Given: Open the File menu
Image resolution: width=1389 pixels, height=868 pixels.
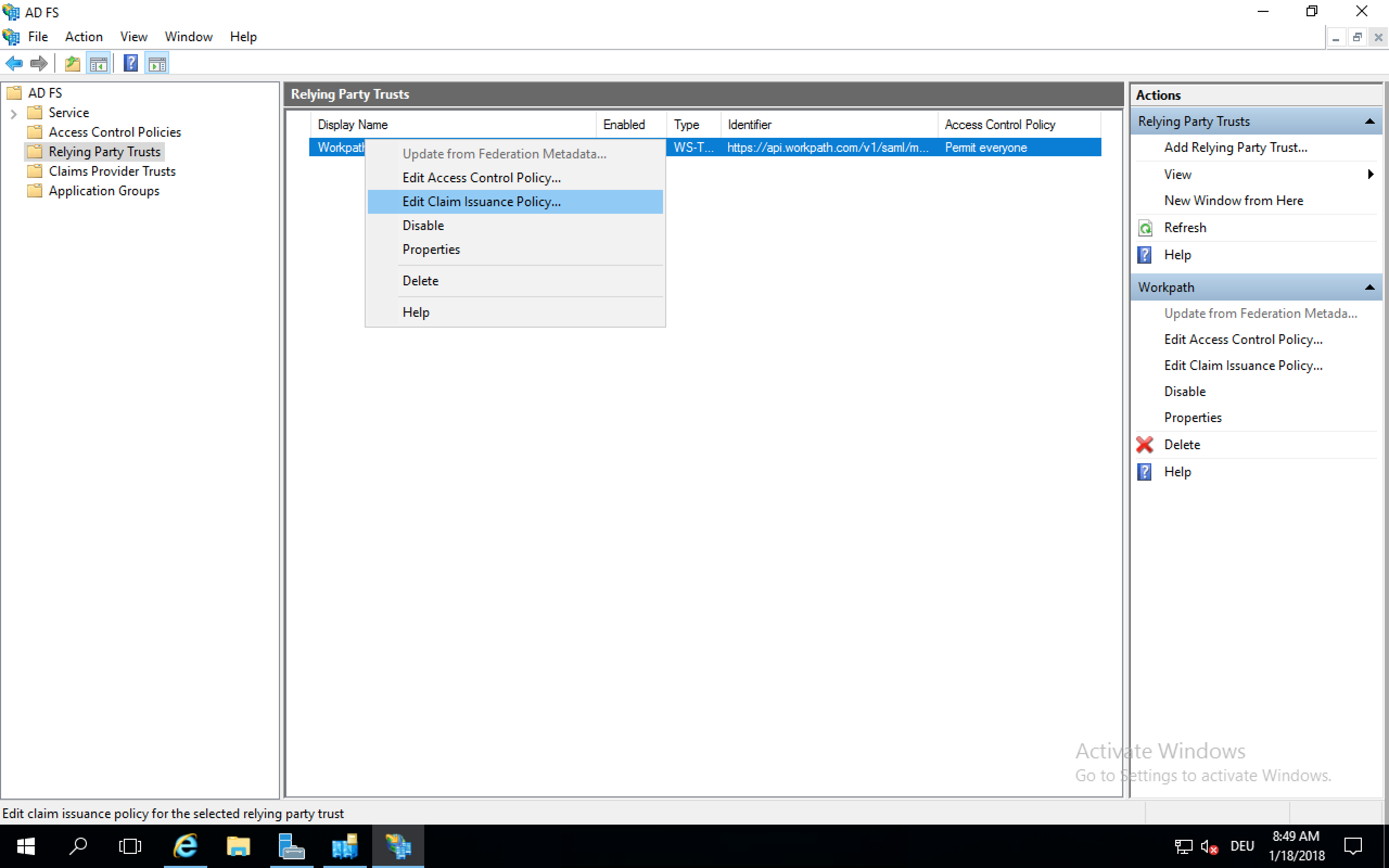Looking at the screenshot, I should 38,37.
